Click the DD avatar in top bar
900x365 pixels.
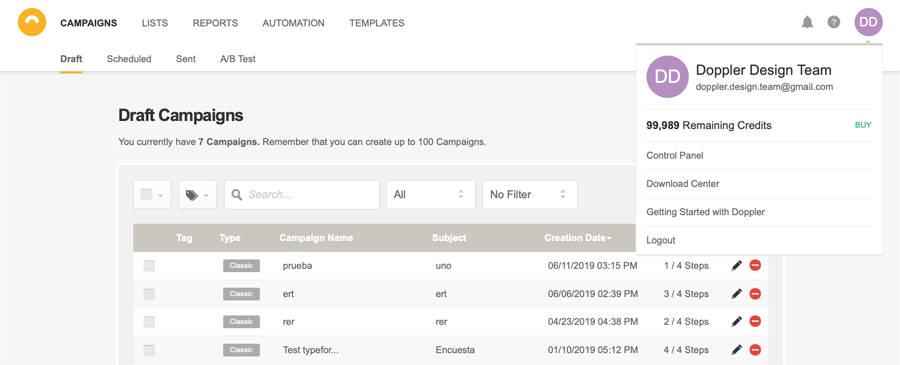868,22
